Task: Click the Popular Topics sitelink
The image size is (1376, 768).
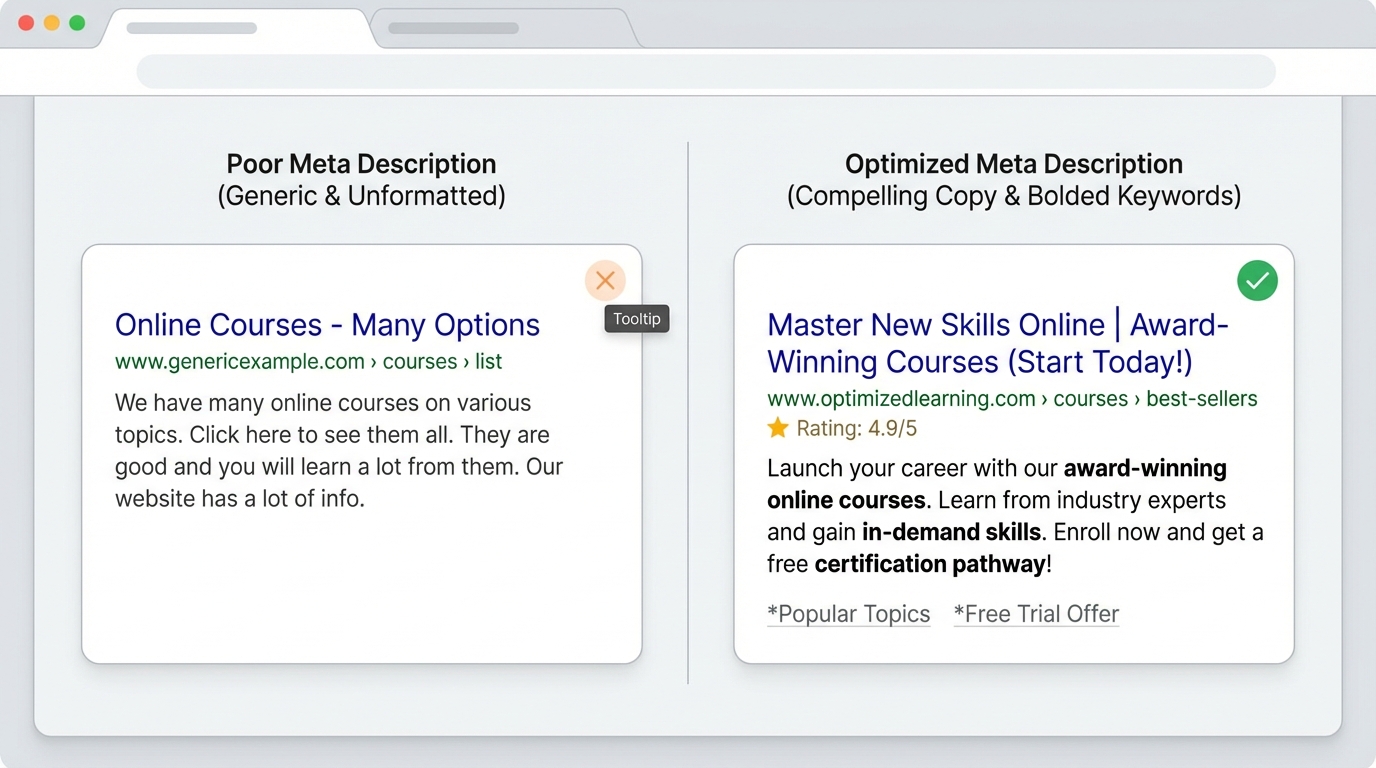Action: pyautogui.click(x=848, y=613)
